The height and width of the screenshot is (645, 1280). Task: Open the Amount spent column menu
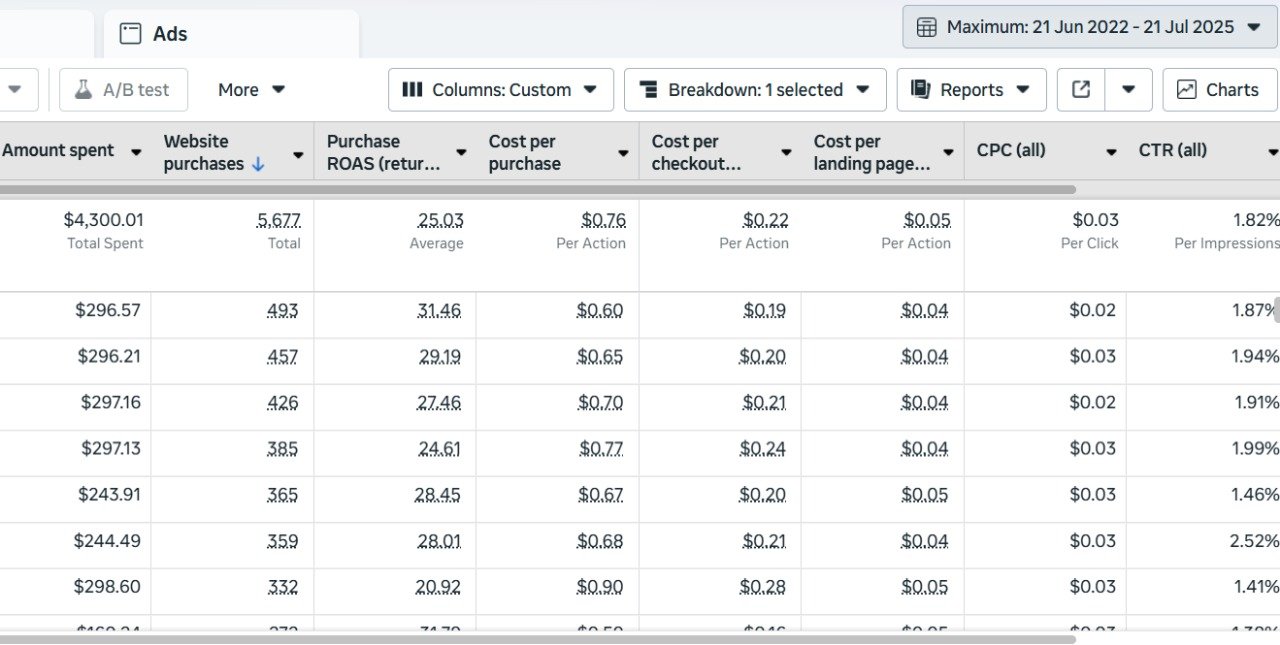(x=136, y=152)
